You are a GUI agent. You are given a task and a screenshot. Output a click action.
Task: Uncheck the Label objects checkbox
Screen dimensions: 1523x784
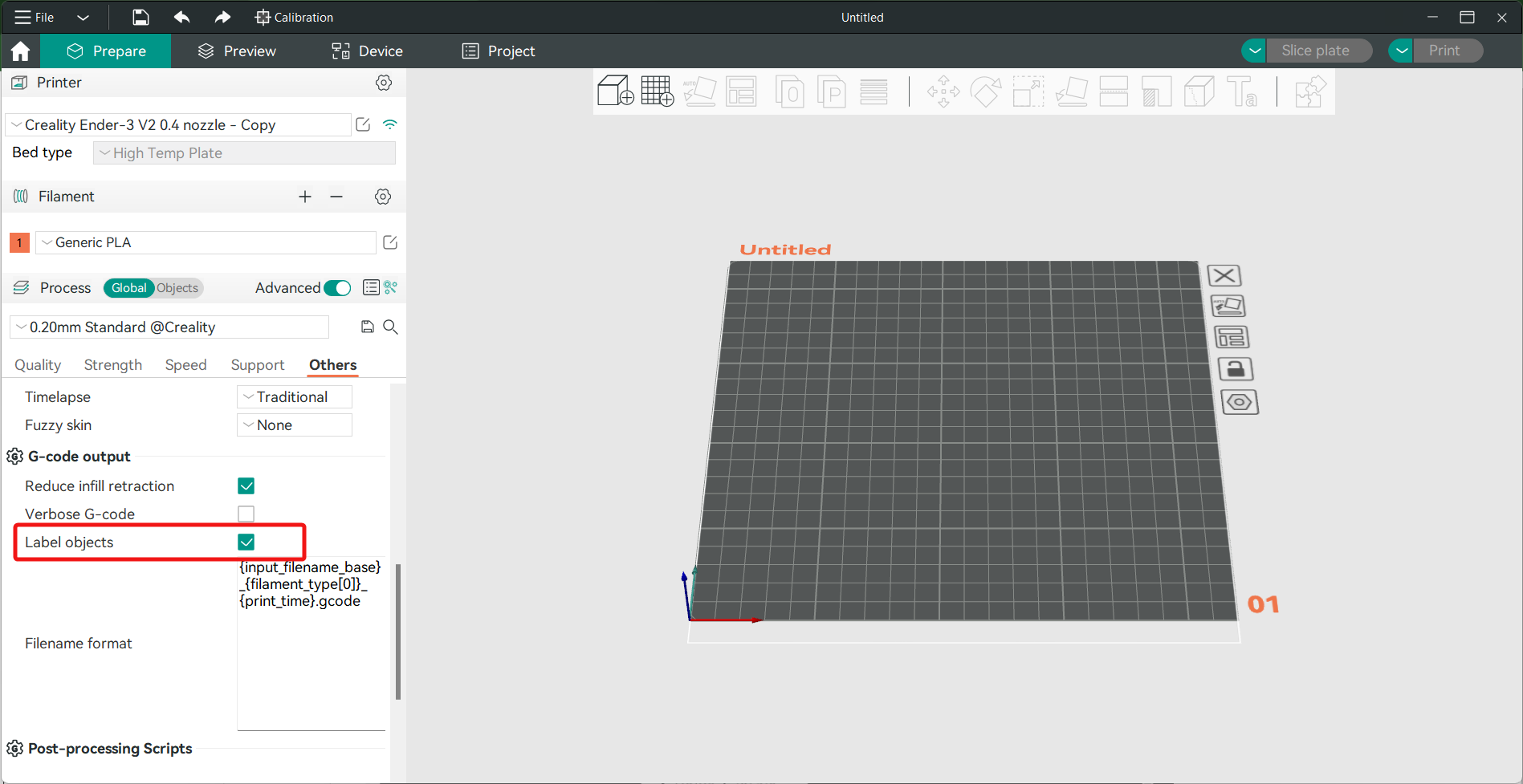pos(246,542)
